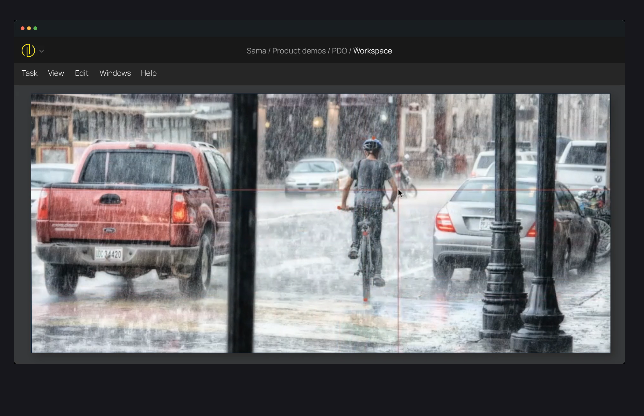Click the pickup truck's license plate
This screenshot has width=644, height=416.
(108, 254)
